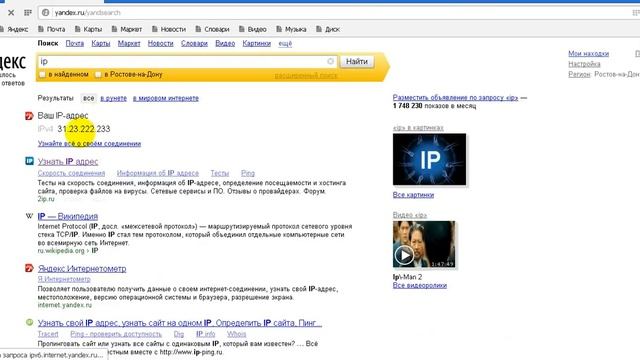This screenshot has width=640, height=360.
Task: Click the IP address 31.23.222.233
Action: point(84,129)
